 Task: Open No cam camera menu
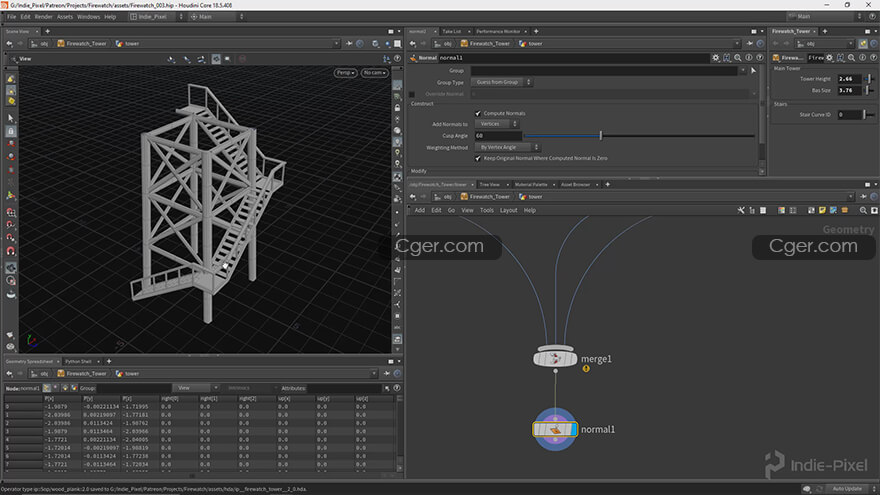click(374, 72)
